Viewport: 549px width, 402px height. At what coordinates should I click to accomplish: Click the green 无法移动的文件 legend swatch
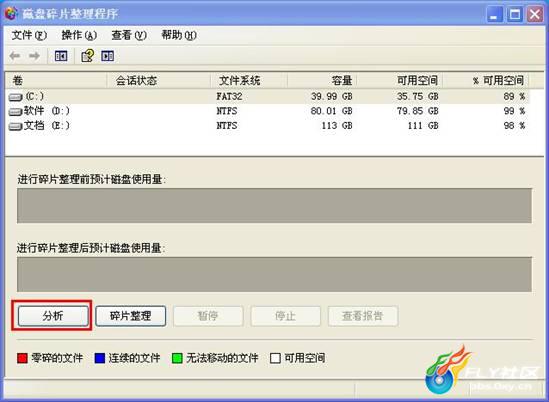[177, 358]
